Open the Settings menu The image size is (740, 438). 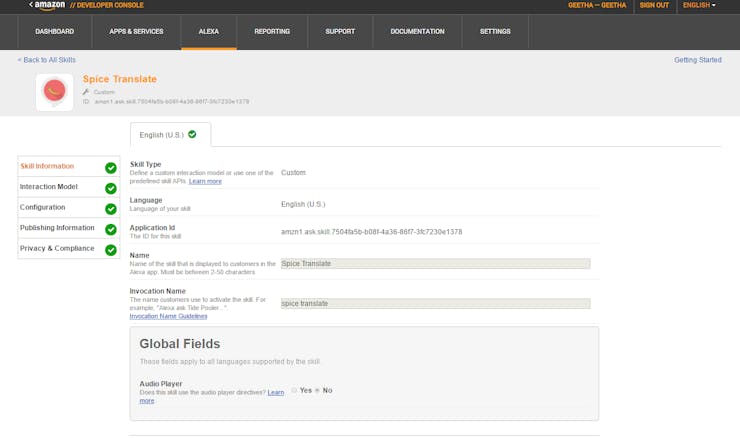tap(495, 32)
